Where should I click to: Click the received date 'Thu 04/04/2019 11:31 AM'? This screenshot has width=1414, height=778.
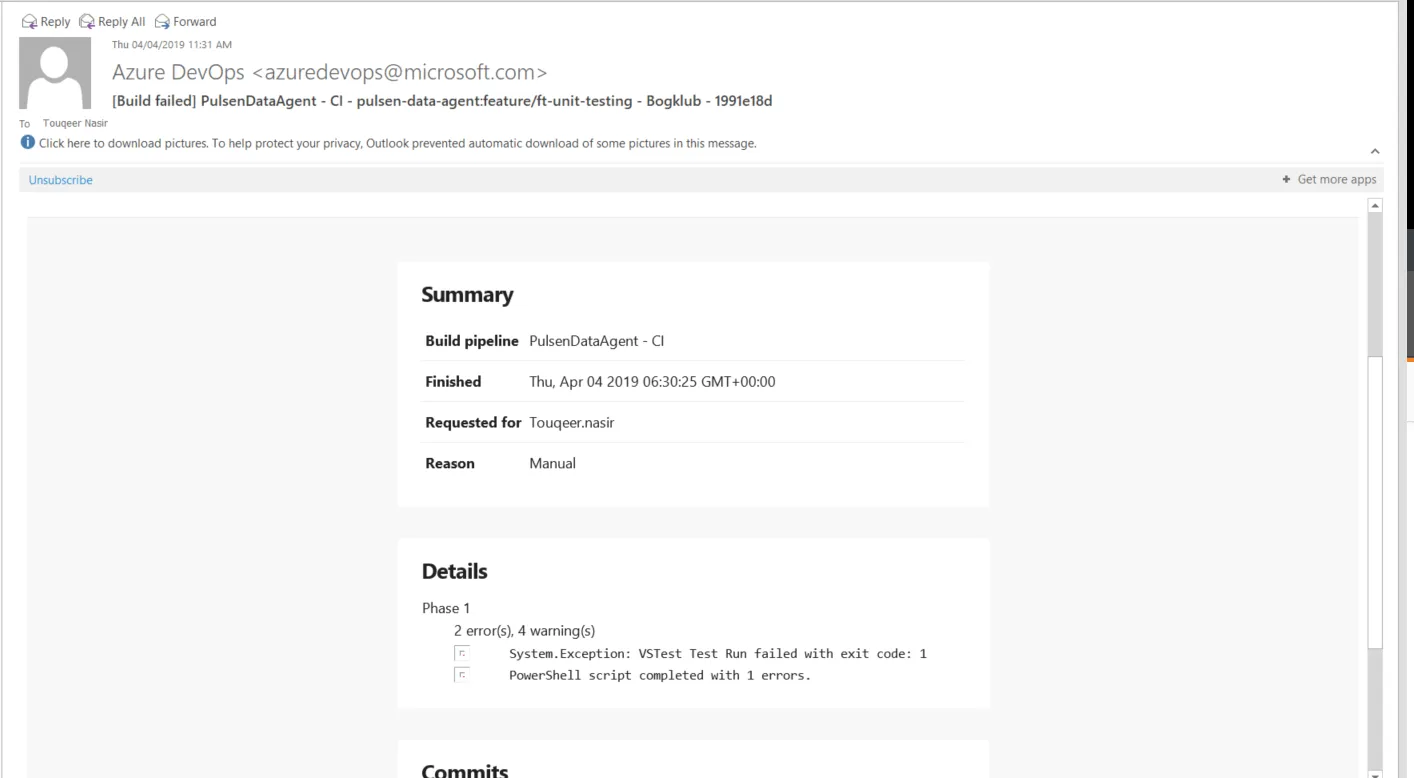coord(172,44)
